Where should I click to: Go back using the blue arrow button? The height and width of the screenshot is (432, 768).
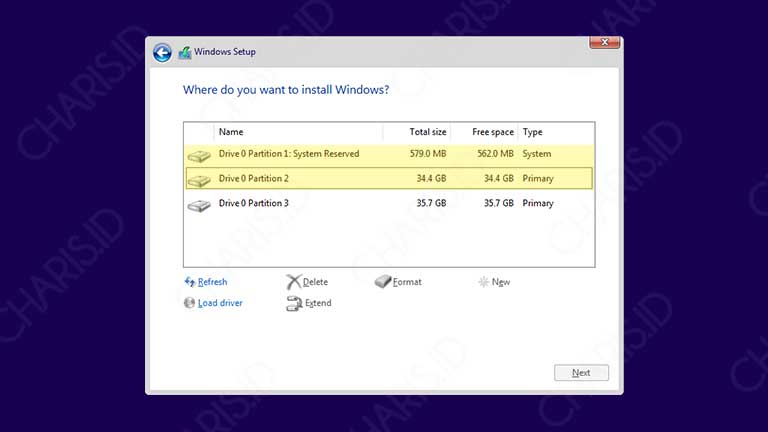coord(162,52)
